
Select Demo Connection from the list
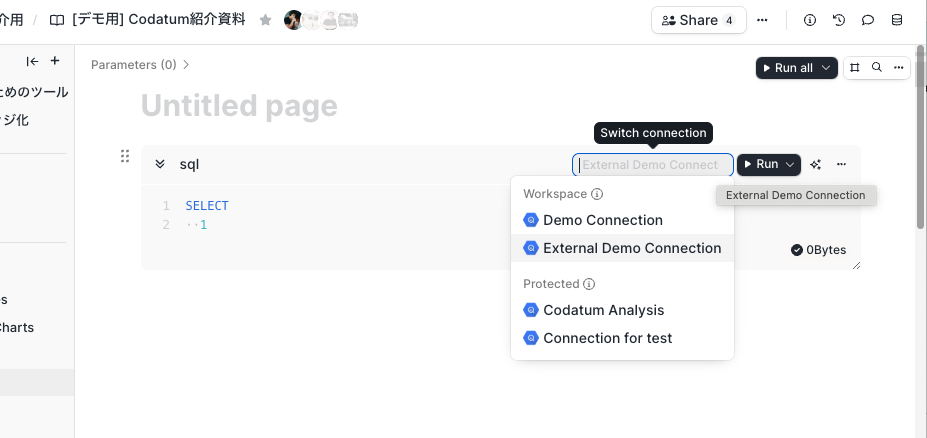click(602, 220)
